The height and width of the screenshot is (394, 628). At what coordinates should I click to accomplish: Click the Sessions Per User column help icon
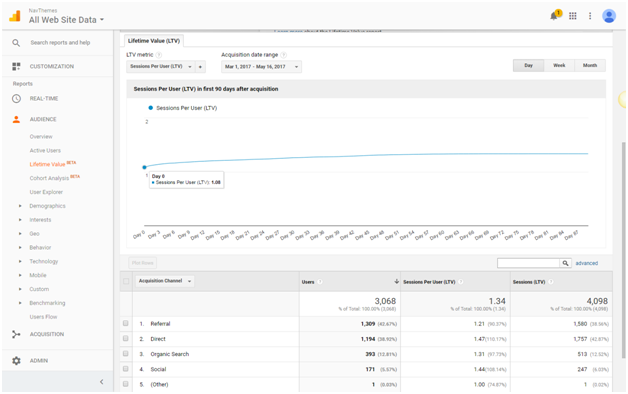(461, 282)
